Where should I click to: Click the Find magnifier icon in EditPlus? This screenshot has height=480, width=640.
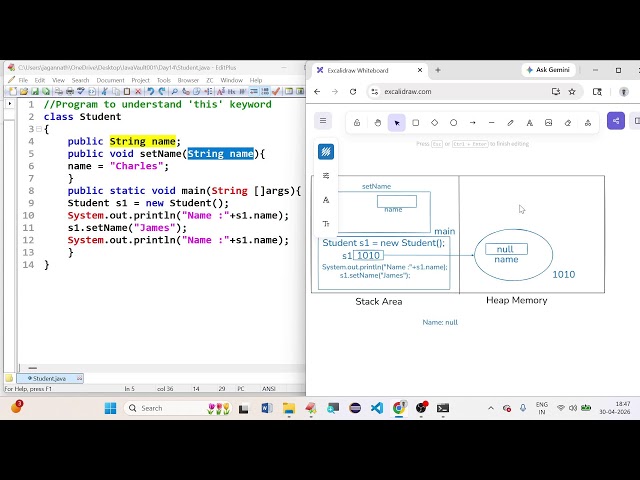[x=174, y=91]
